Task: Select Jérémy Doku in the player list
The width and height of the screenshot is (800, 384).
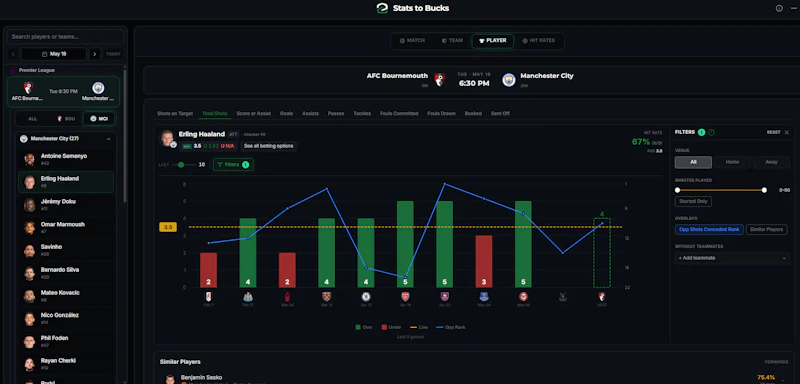Action: pos(66,204)
